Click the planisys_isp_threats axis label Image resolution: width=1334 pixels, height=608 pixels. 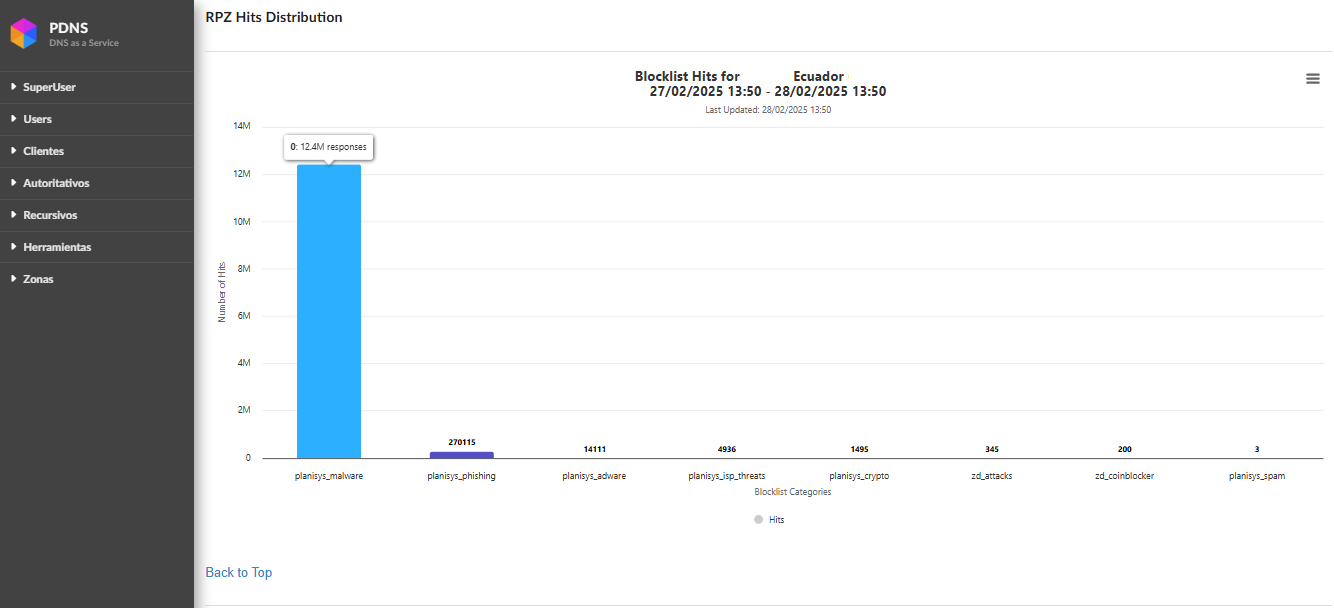pos(727,476)
